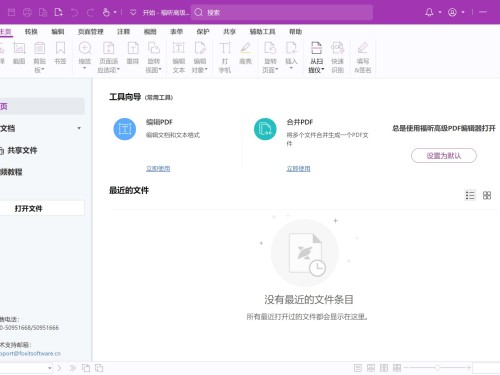Open the 转换 convert ribbon tab
Image resolution: width=500 pixels, height=375 pixels.
pos(31,32)
